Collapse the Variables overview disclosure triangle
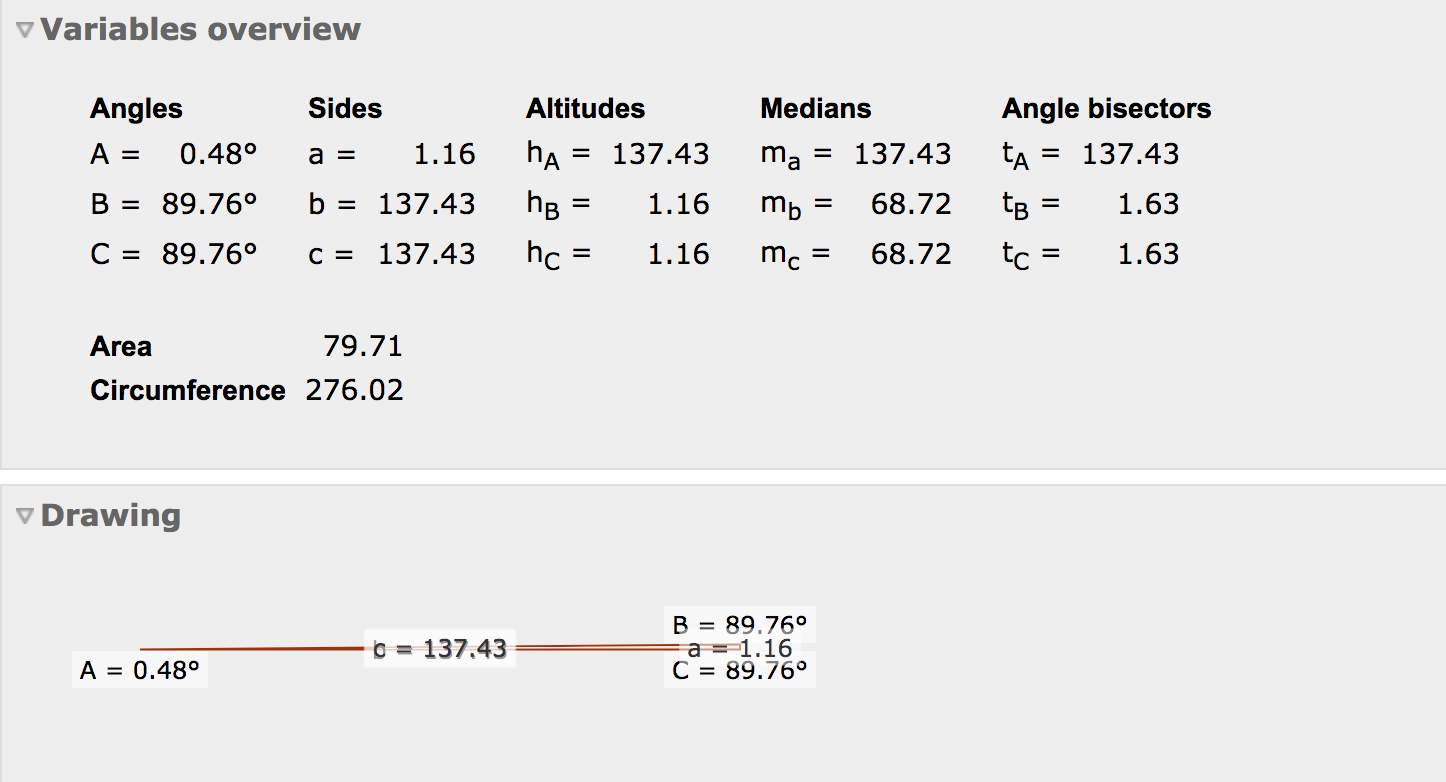Viewport: 1446px width, 782px height. [25, 31]
